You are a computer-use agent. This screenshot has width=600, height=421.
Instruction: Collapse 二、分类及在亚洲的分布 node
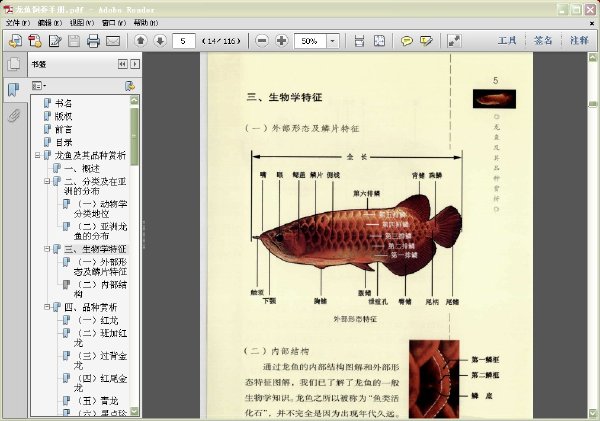[47, 181]
